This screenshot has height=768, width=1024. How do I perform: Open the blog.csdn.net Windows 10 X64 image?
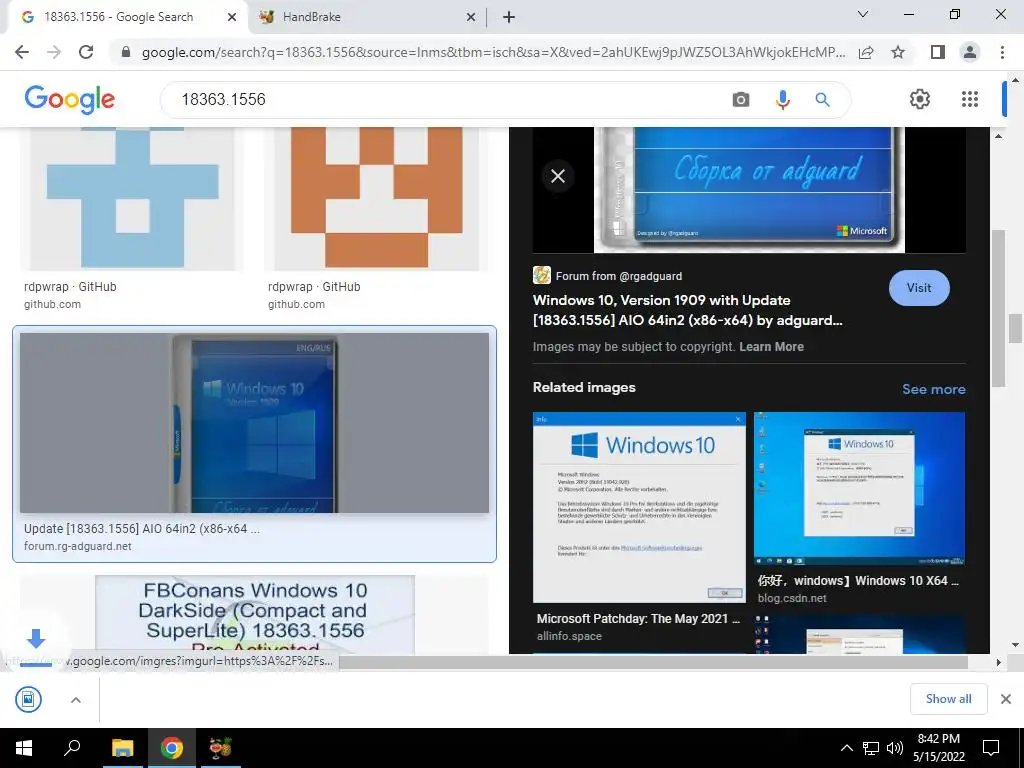pyautogui.click(x=859, y=488)
